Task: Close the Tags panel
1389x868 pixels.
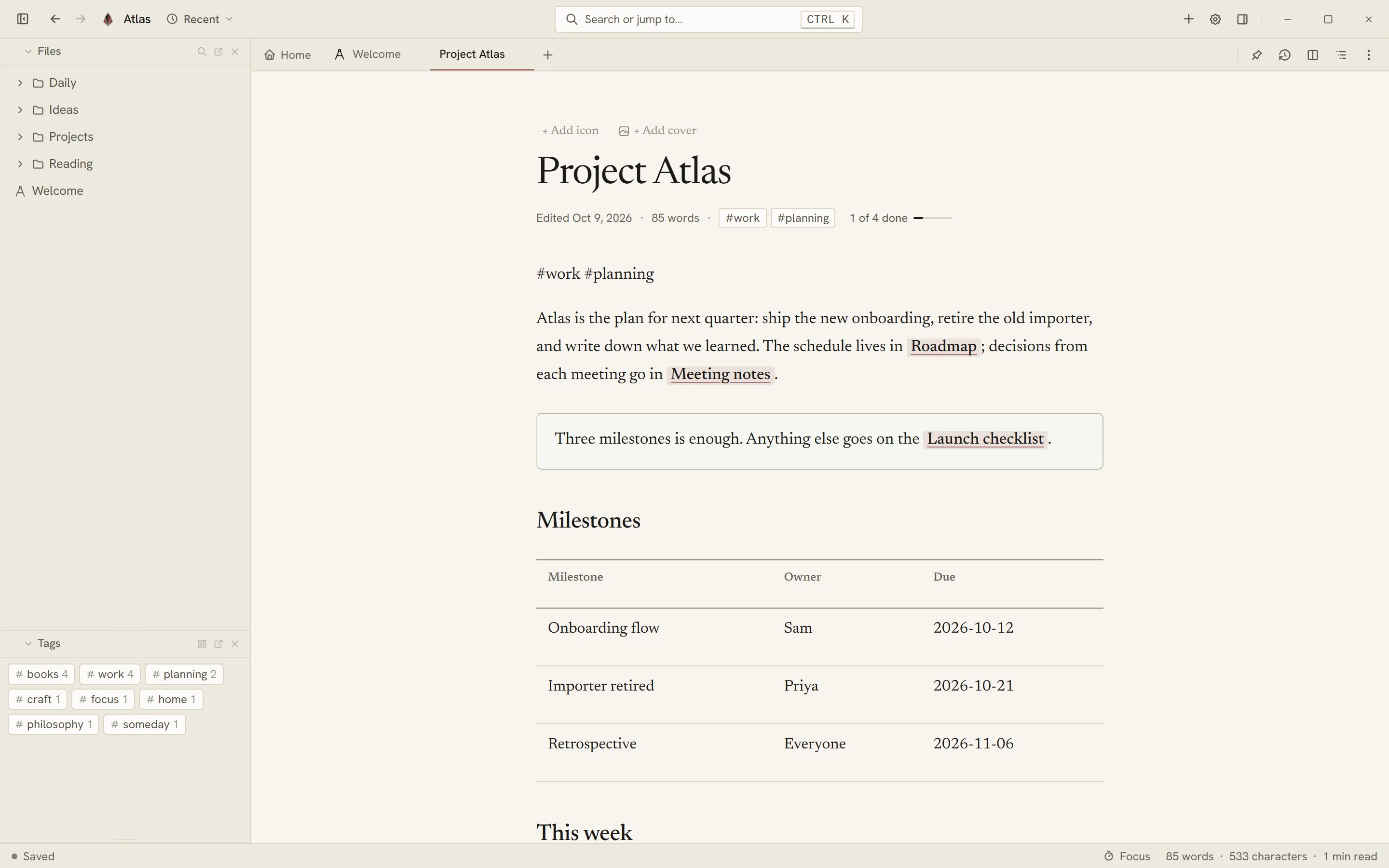Action: (x=235, y=644)
